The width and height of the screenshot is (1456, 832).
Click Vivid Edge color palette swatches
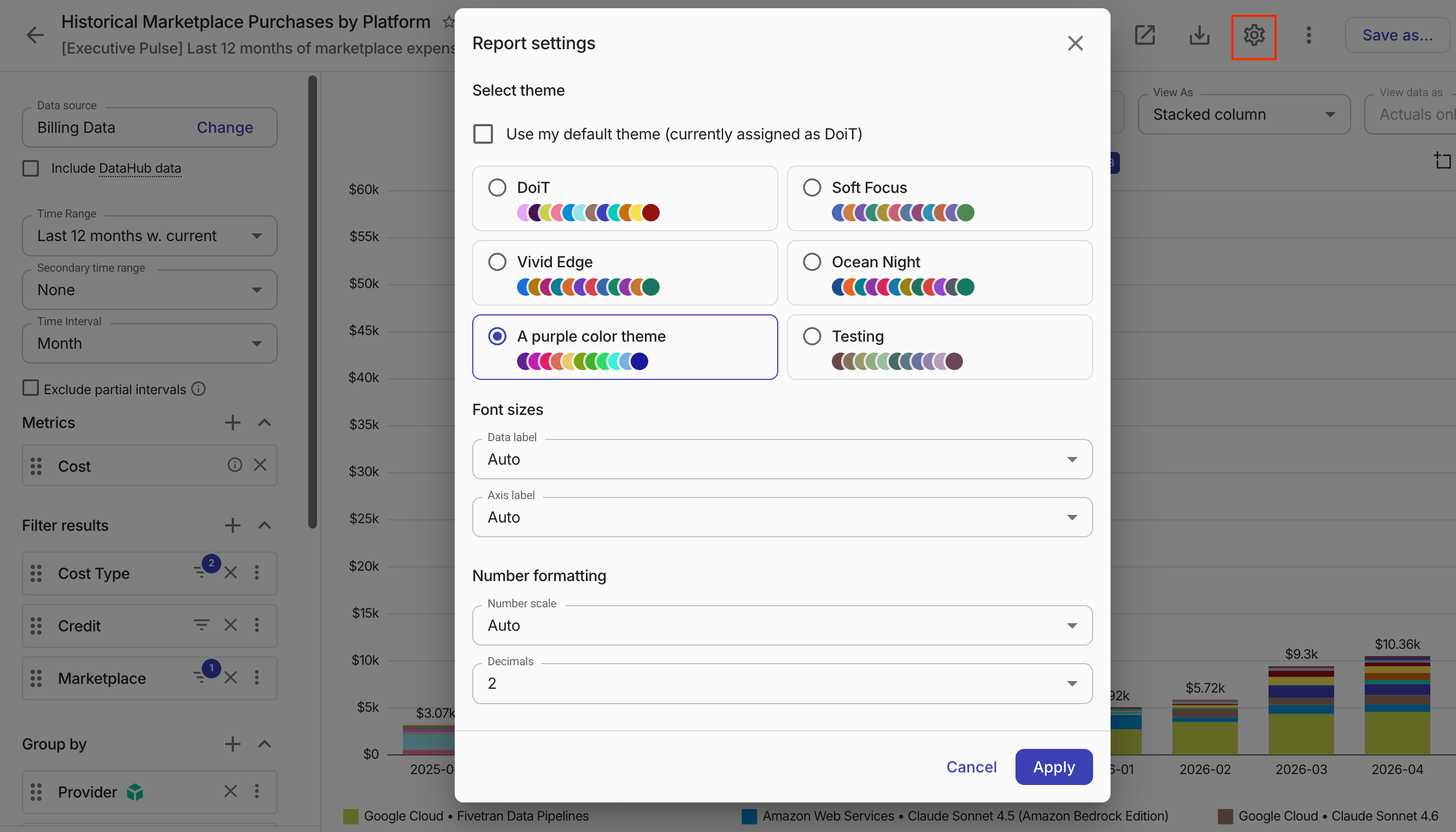(588, 287)
